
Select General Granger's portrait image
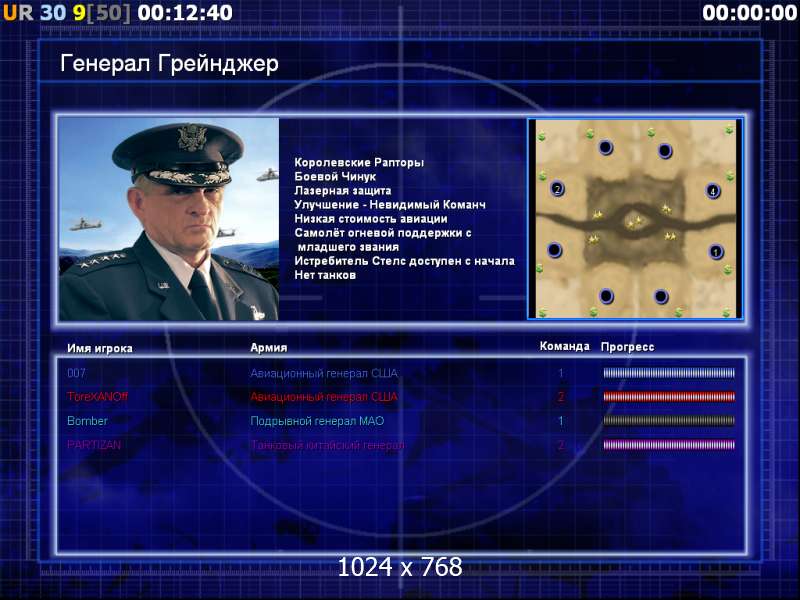[169, 219]
